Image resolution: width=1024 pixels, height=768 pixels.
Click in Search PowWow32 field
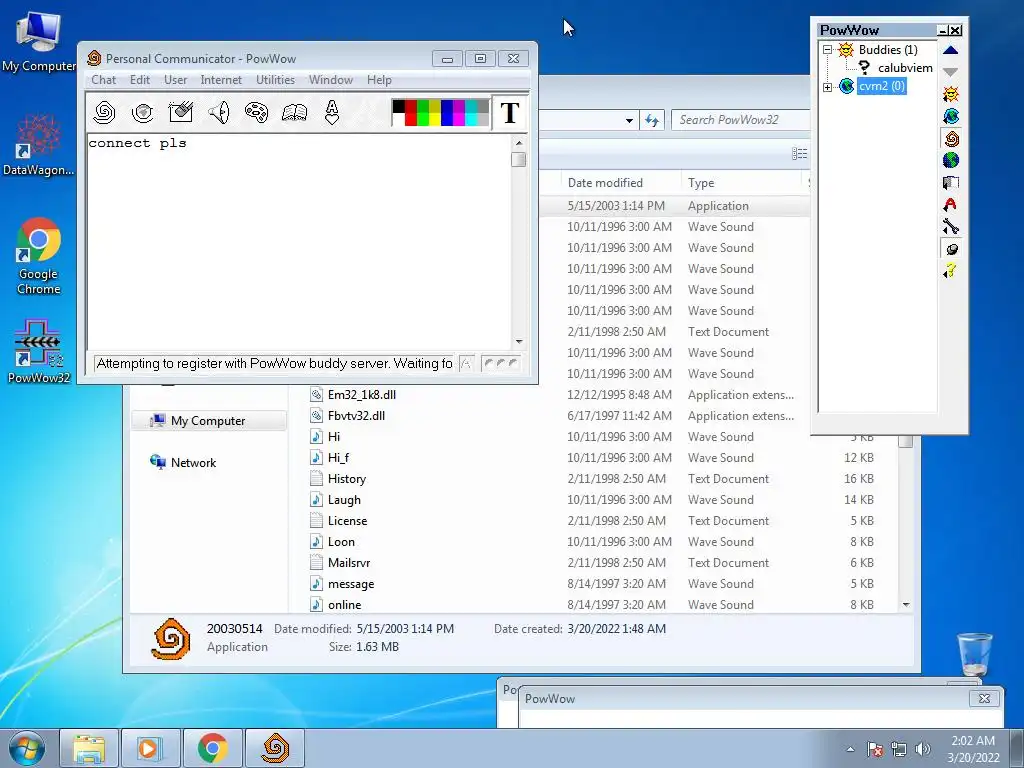point(739,120)
